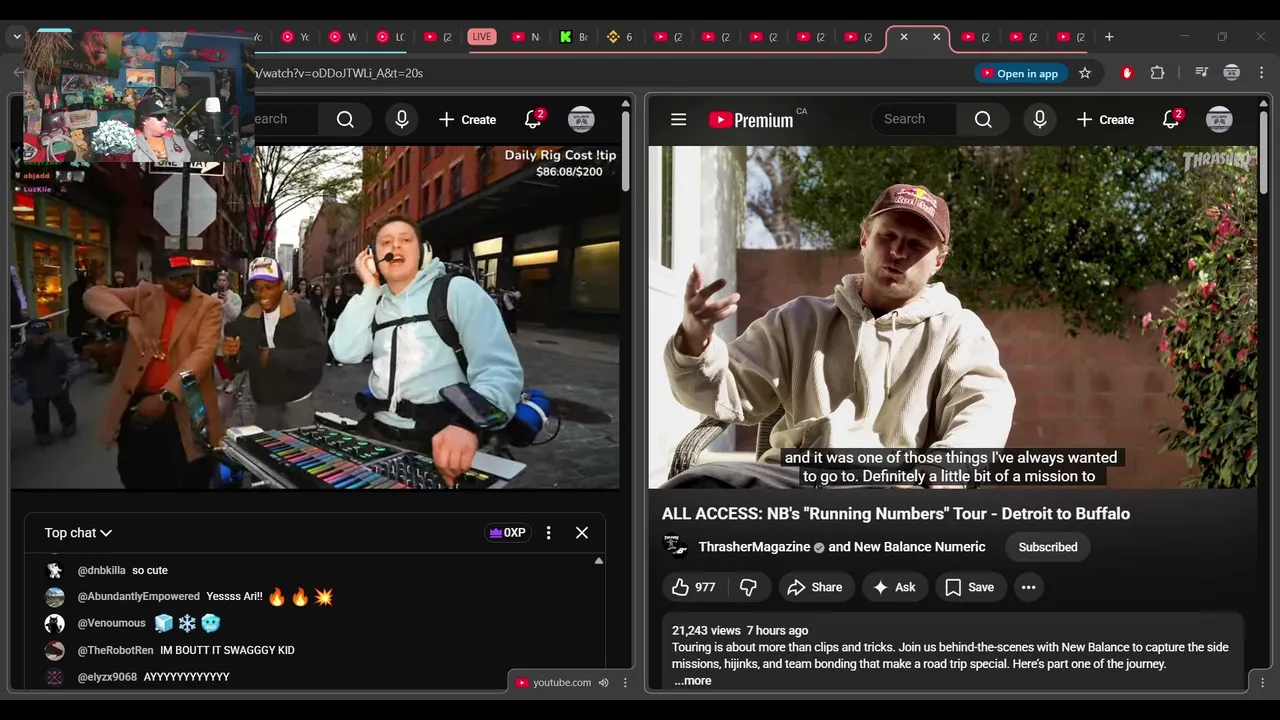This screenshot has width=1280, height=720.
Task: Click avatar of @AbundantlyEmpowered in chat
Action: tap(55, 597)
